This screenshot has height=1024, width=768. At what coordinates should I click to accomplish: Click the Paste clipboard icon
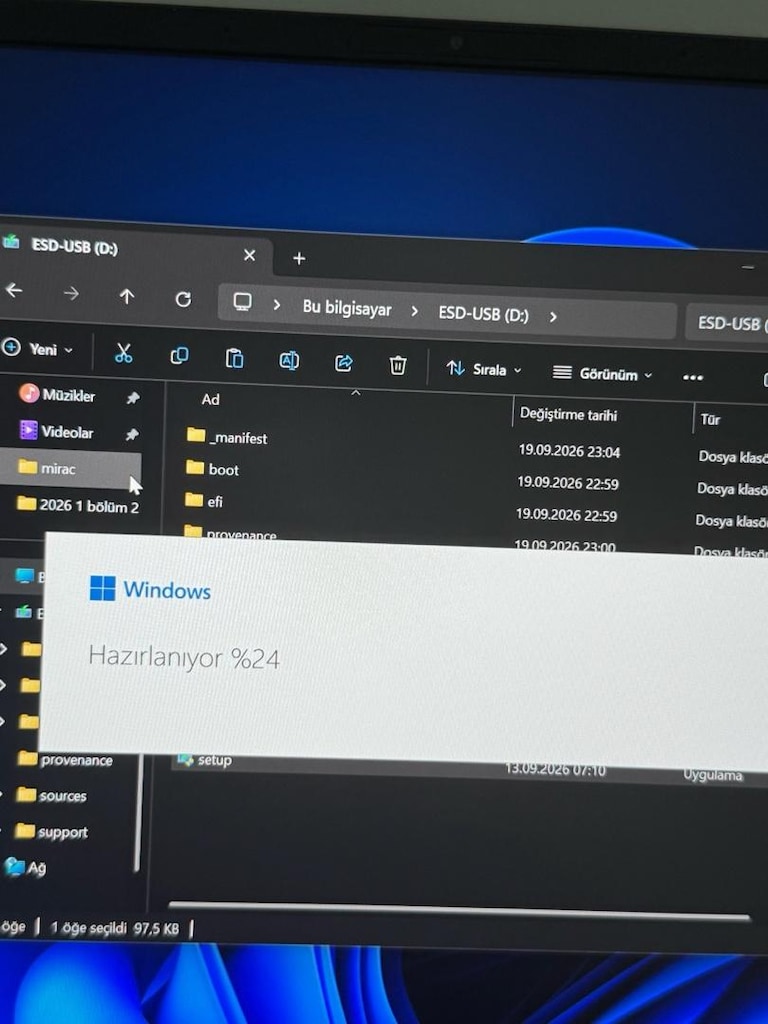[x=234, y=358]
